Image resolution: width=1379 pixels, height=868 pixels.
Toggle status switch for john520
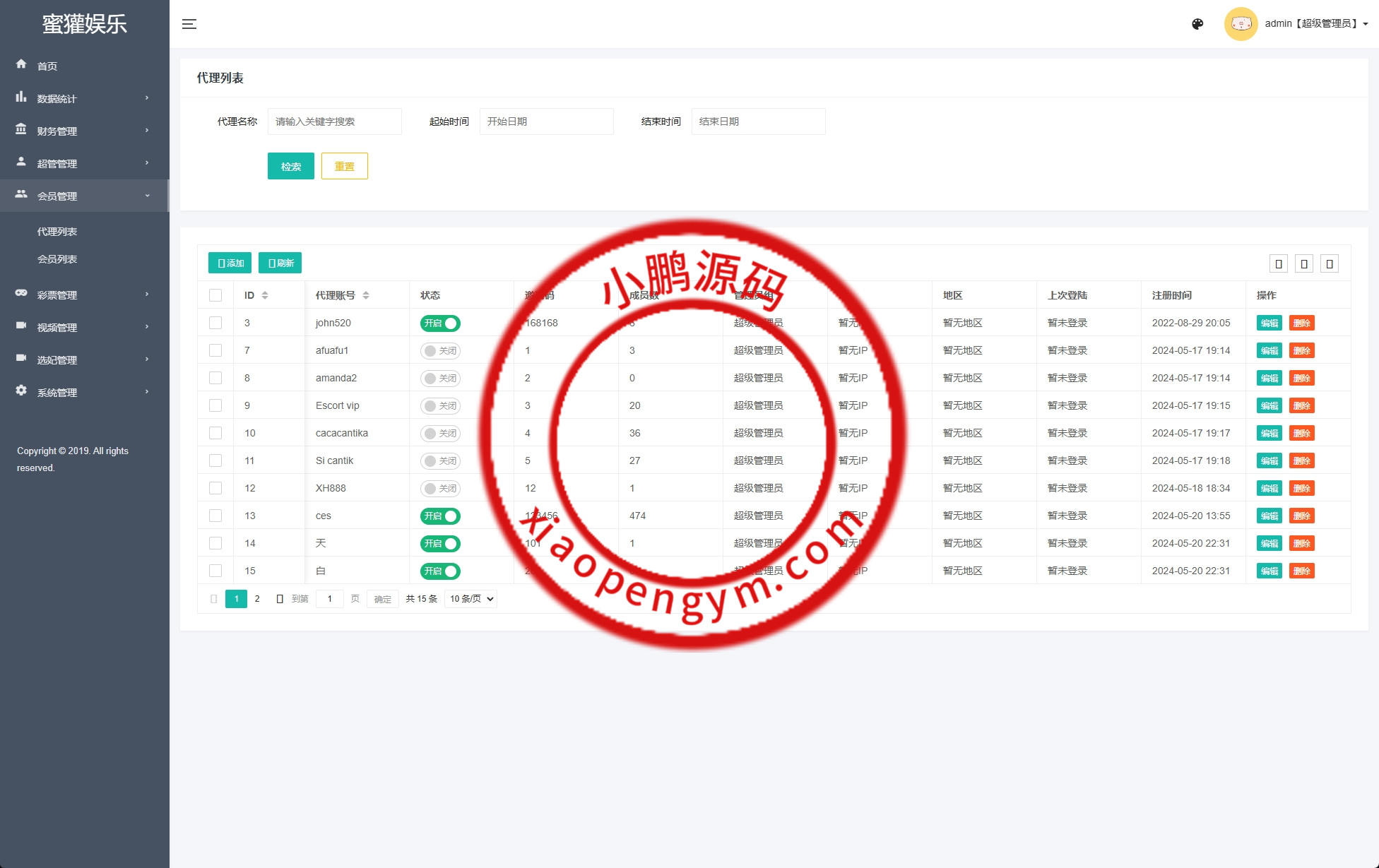point(440,323)
